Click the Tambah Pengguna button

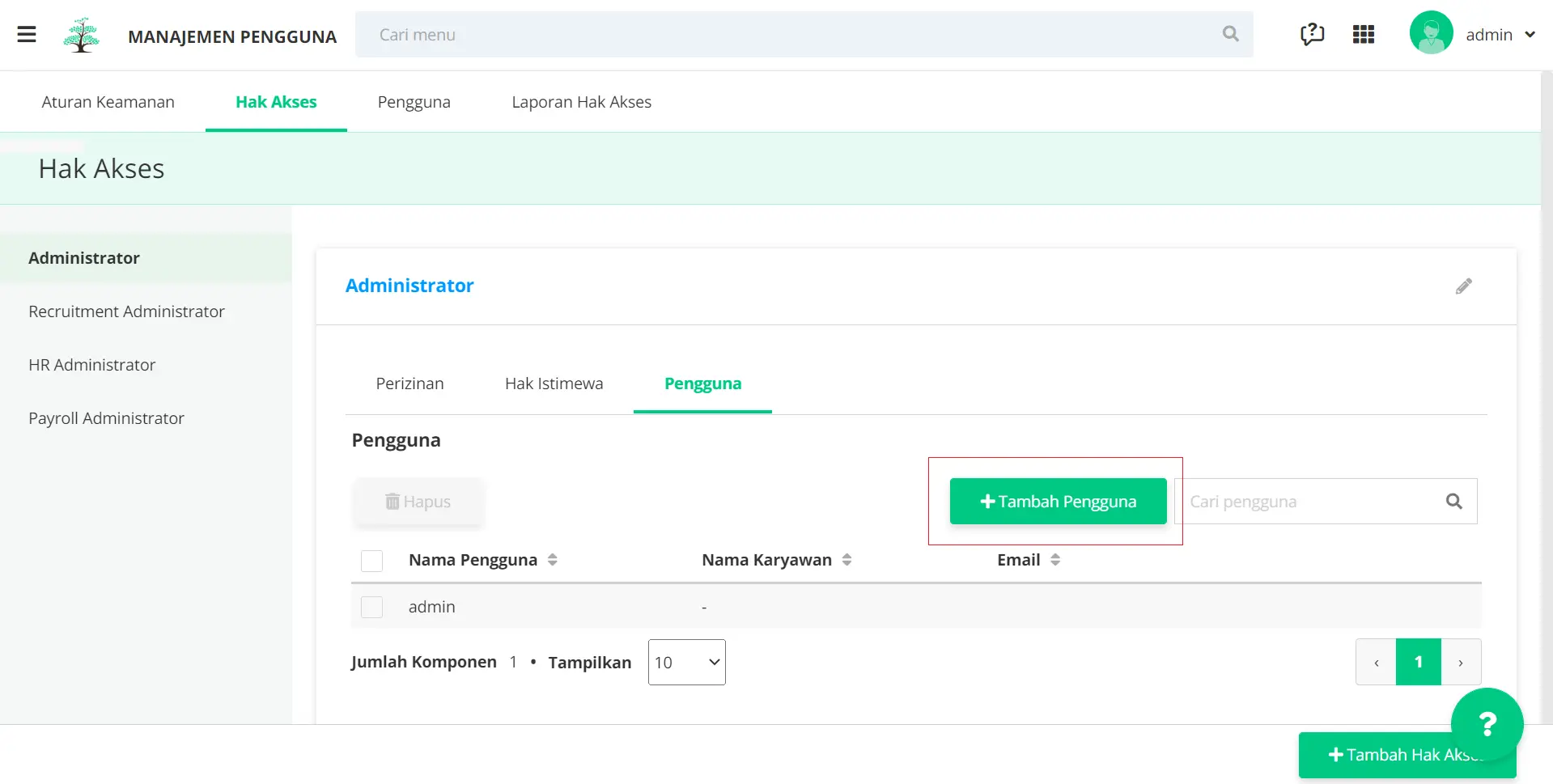coord(1058,502)
